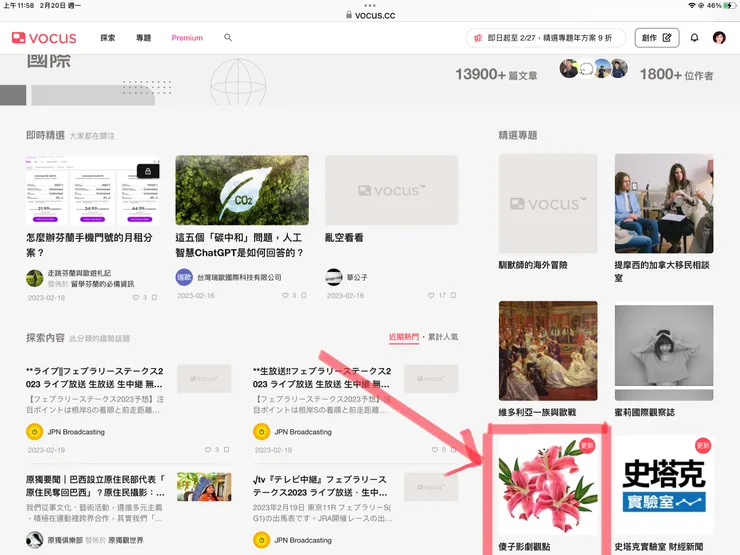Bookmark the 亂空看看 article

[x=453, y=295]
